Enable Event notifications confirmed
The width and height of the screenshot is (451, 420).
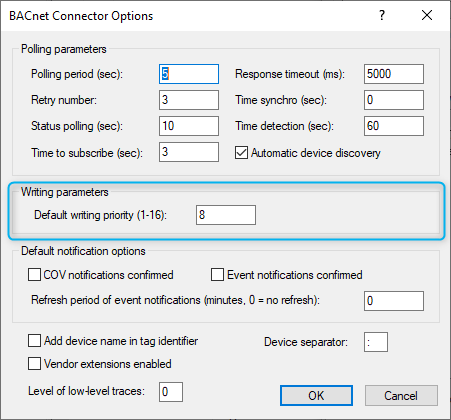tap(217, 275)
